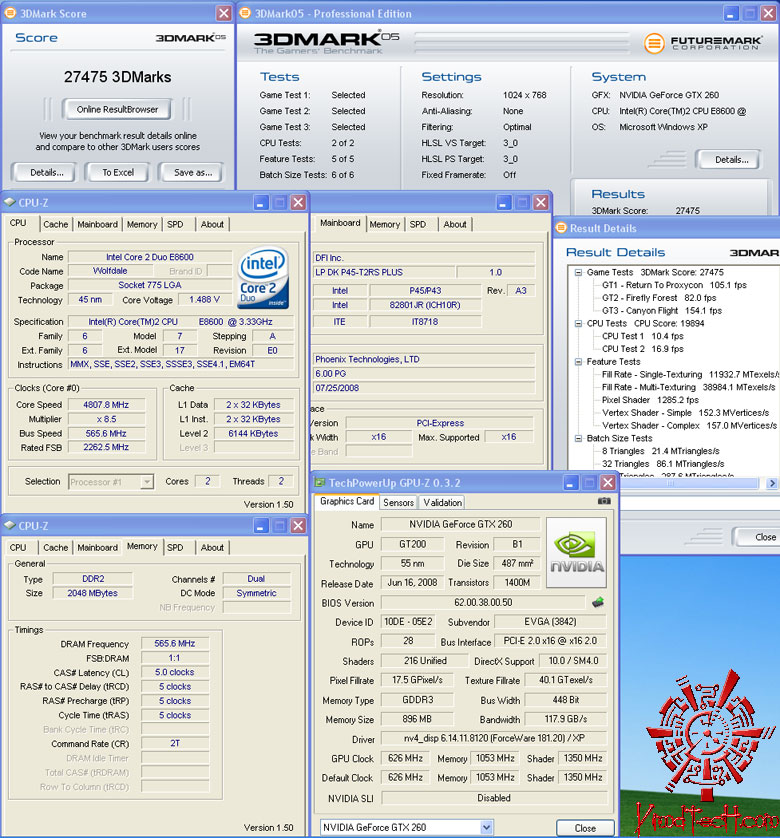Click the 3DMark Score window title icon

10,13
